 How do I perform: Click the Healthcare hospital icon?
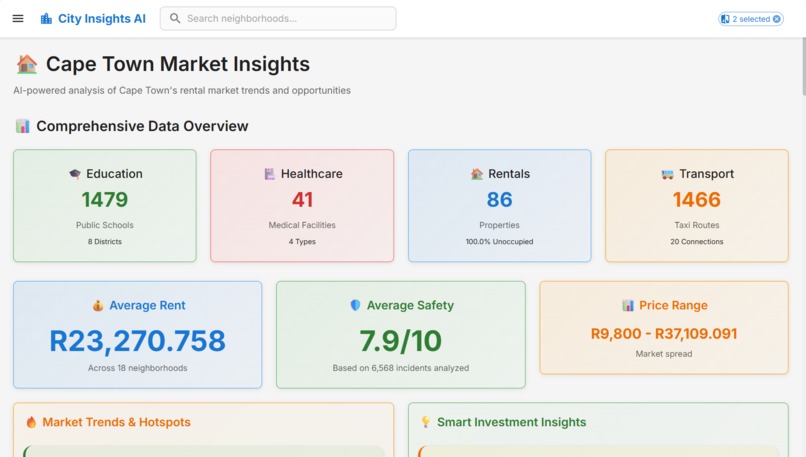pyautogui.click(x=269, y=174)
